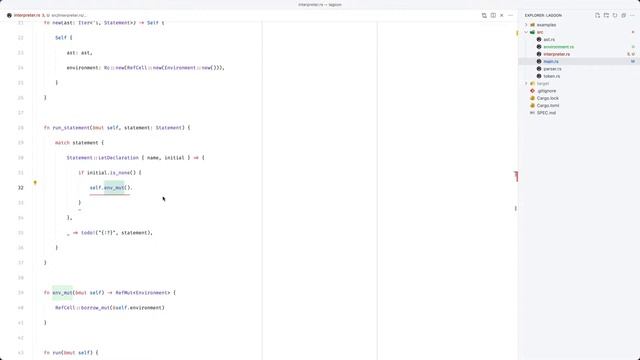Screen dimensions: 640x360
Task: Click the git icon beside .gitignore
Action: point(532,91)
